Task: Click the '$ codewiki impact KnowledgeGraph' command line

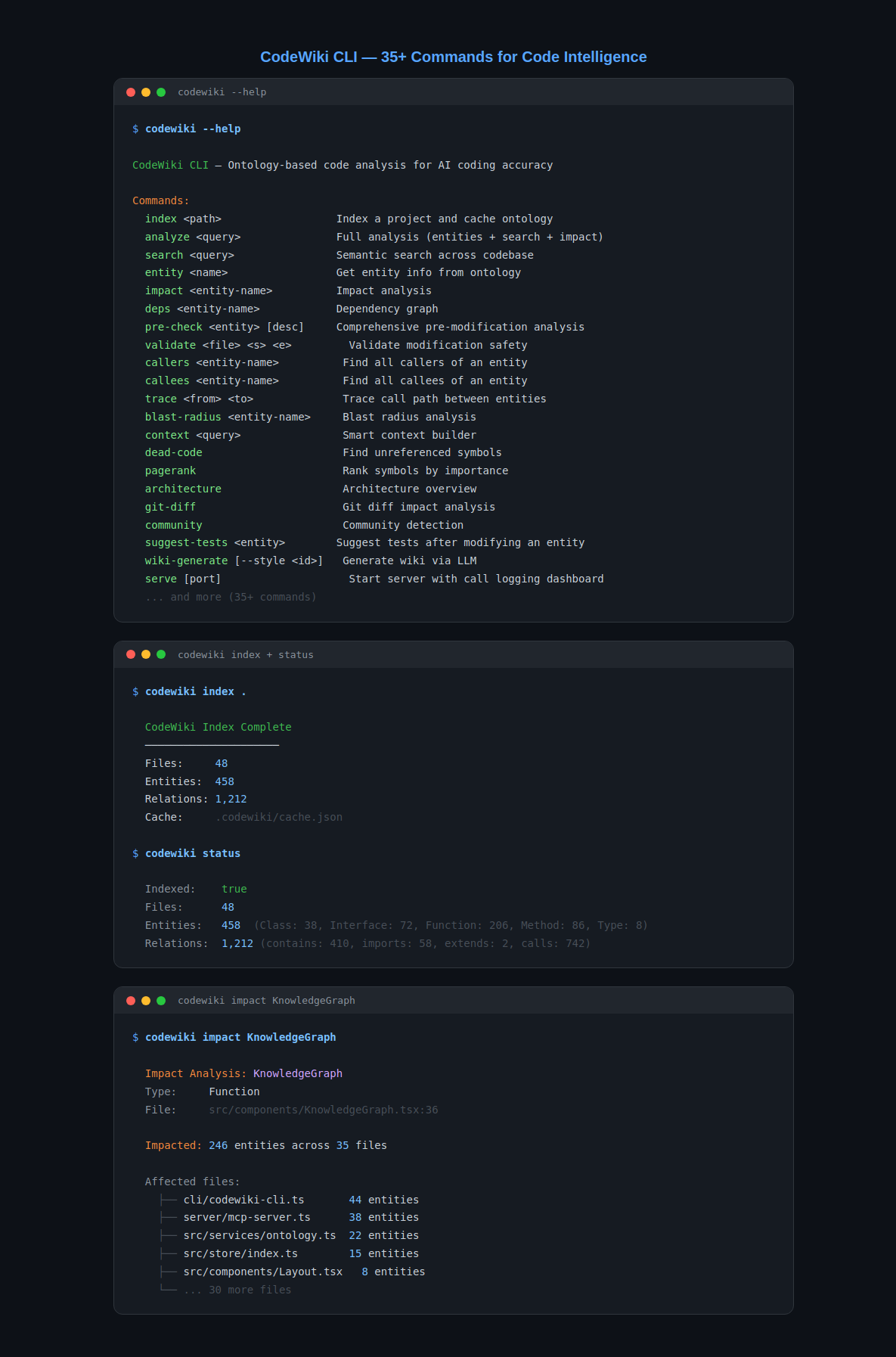Action: click(x=234, y=1038)
